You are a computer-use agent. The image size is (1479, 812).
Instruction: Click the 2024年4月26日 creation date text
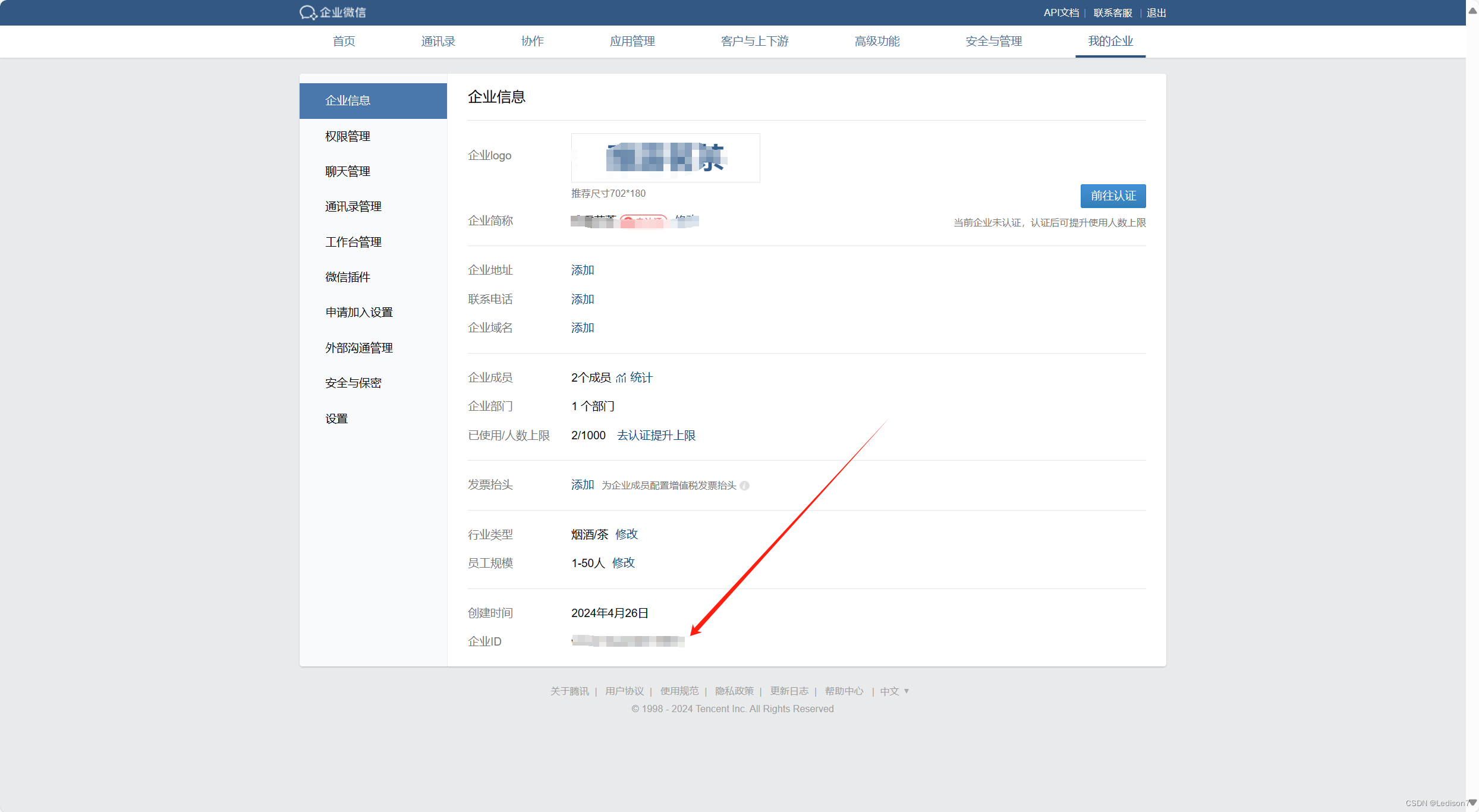point(610,613)
